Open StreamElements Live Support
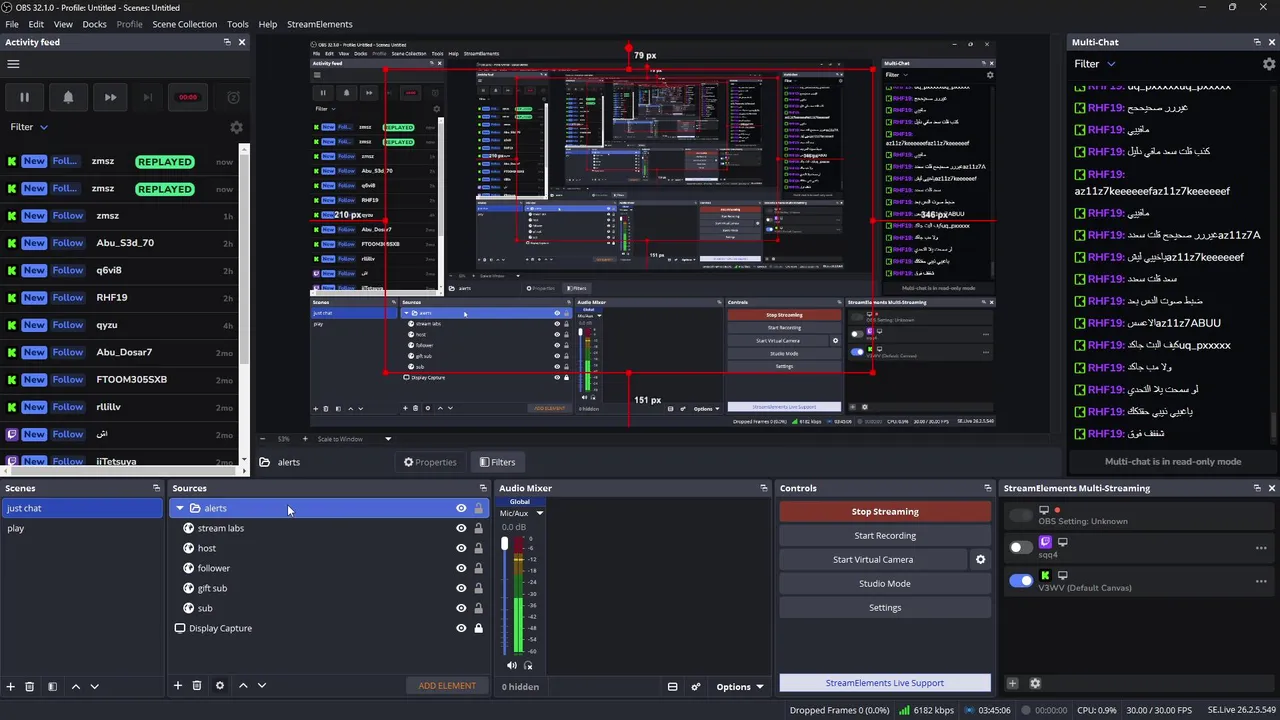The image size is (1280, 720). coord(885,683)
